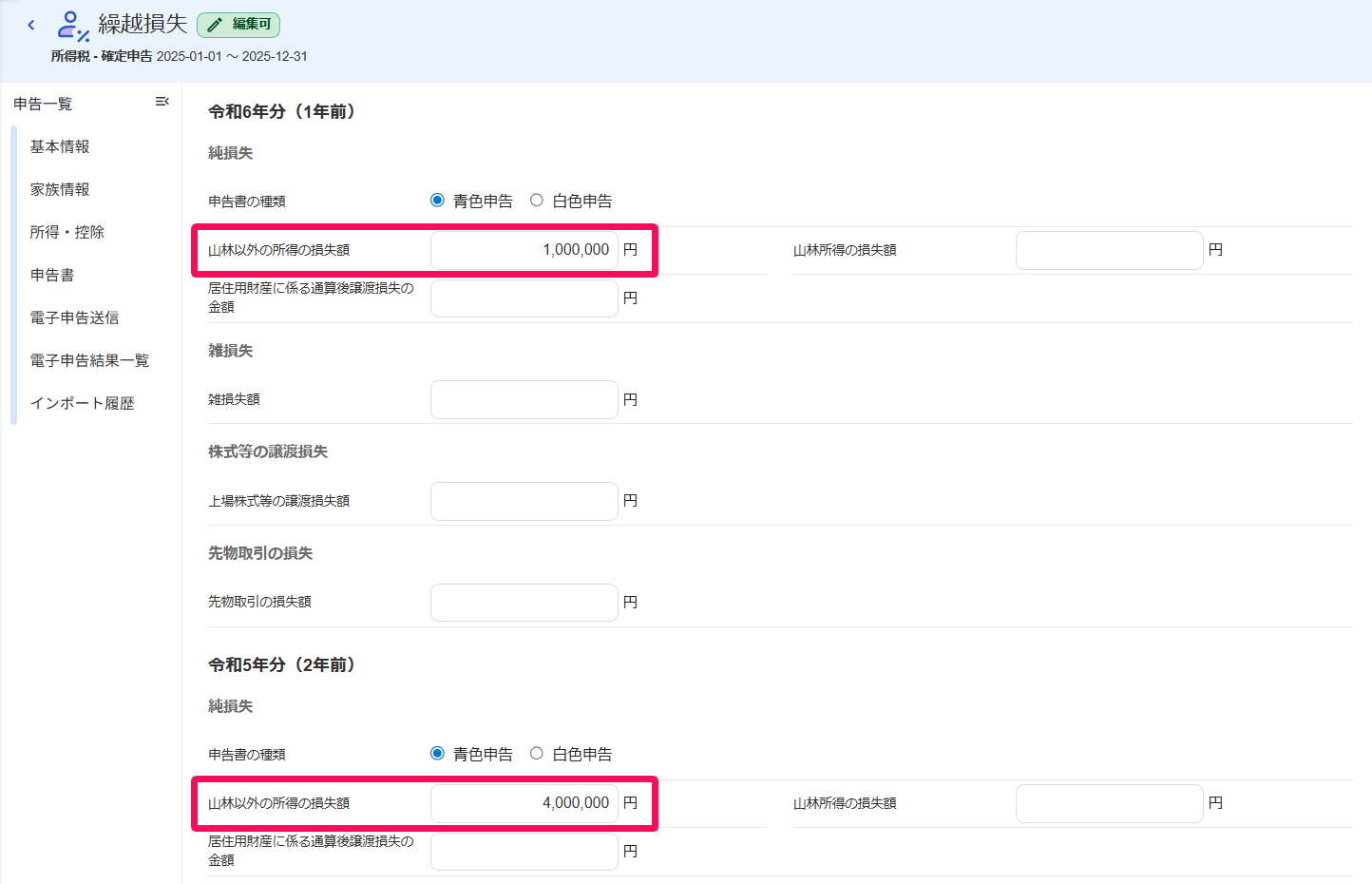1372x884 pixels.
Task: Open 申告書 sidebar item
Action: [52, 275]
